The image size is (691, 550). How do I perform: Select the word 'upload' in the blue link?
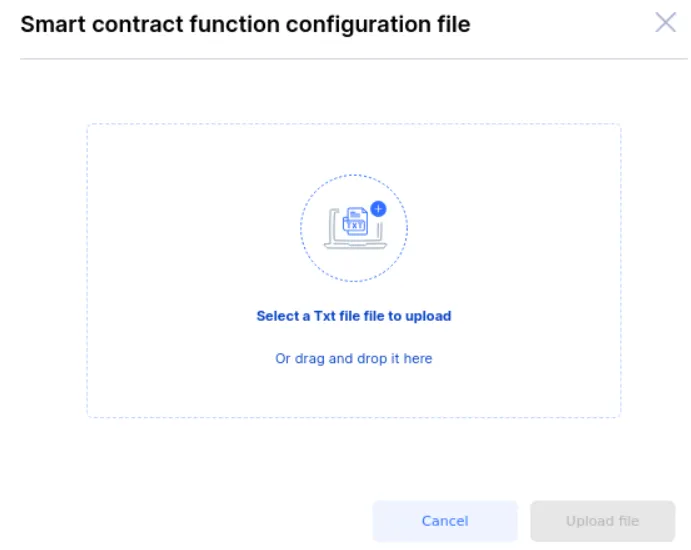pos(428,316)
